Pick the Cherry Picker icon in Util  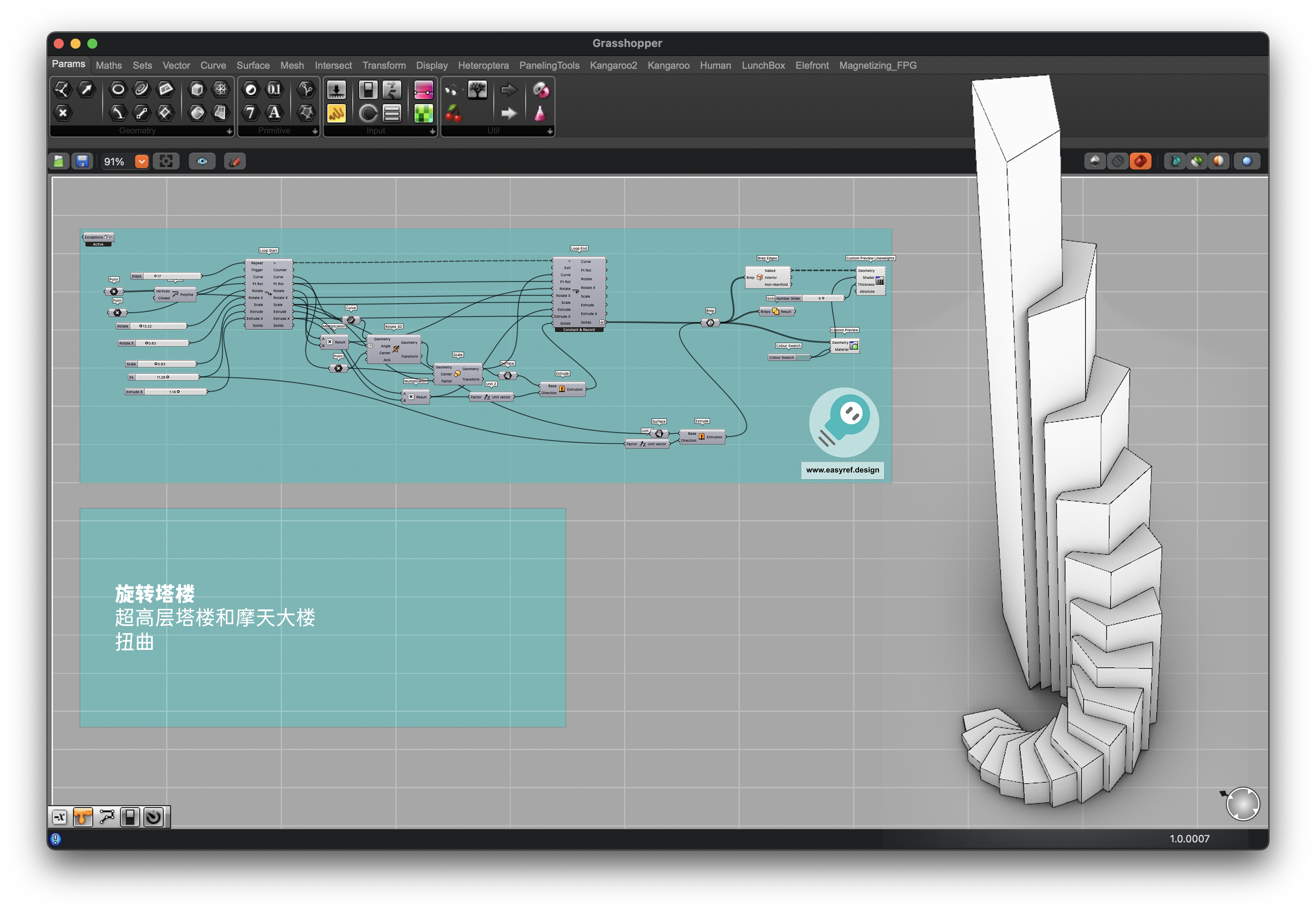(x=453, y=113)
